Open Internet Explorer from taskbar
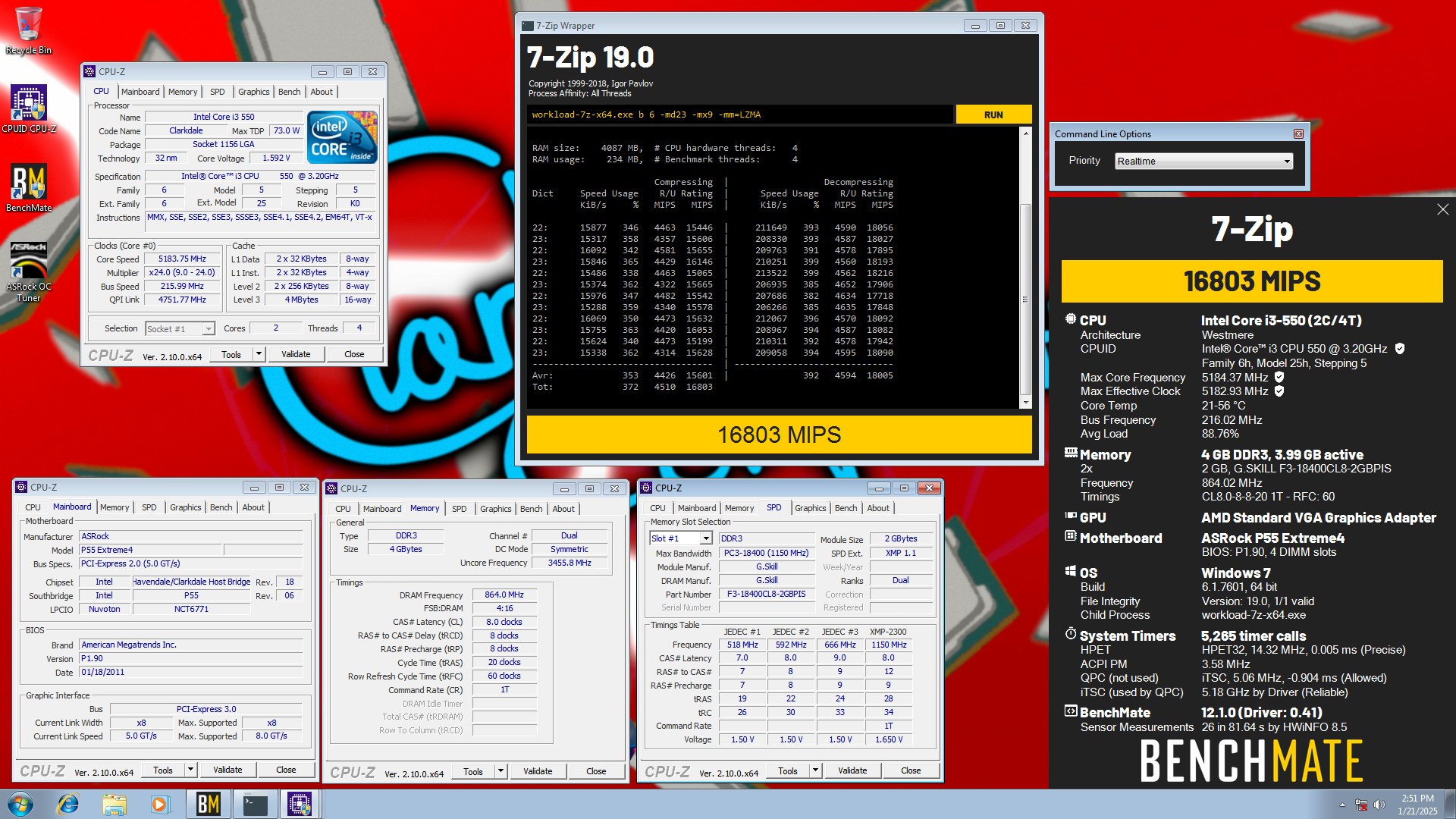Screen dimensions: 1456x819 pos(68,804)
